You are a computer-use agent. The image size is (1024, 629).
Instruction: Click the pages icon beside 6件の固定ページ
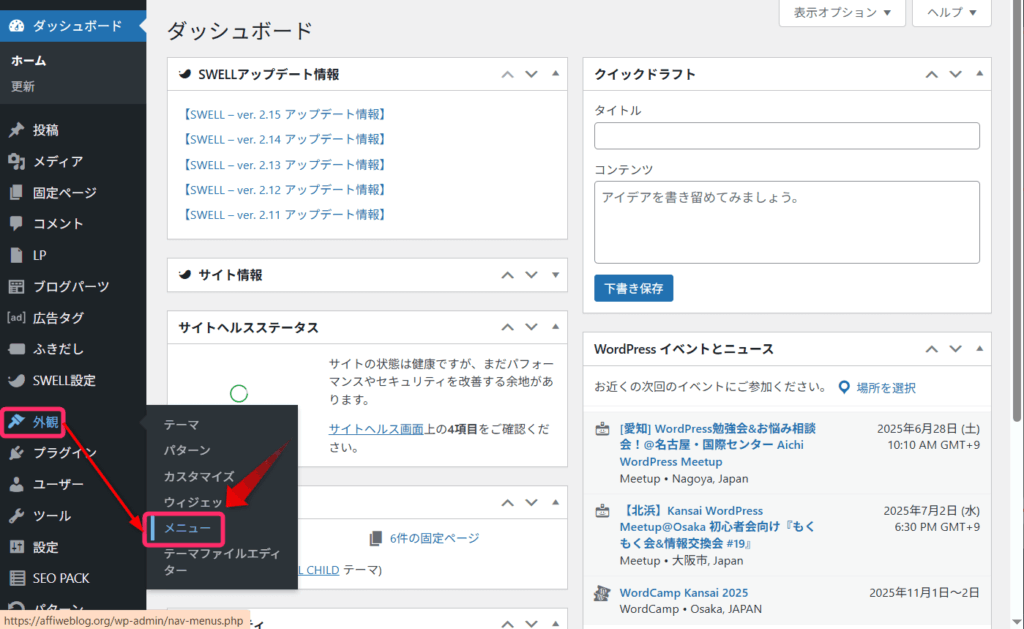pyautogui.click(x=376, y=538)
